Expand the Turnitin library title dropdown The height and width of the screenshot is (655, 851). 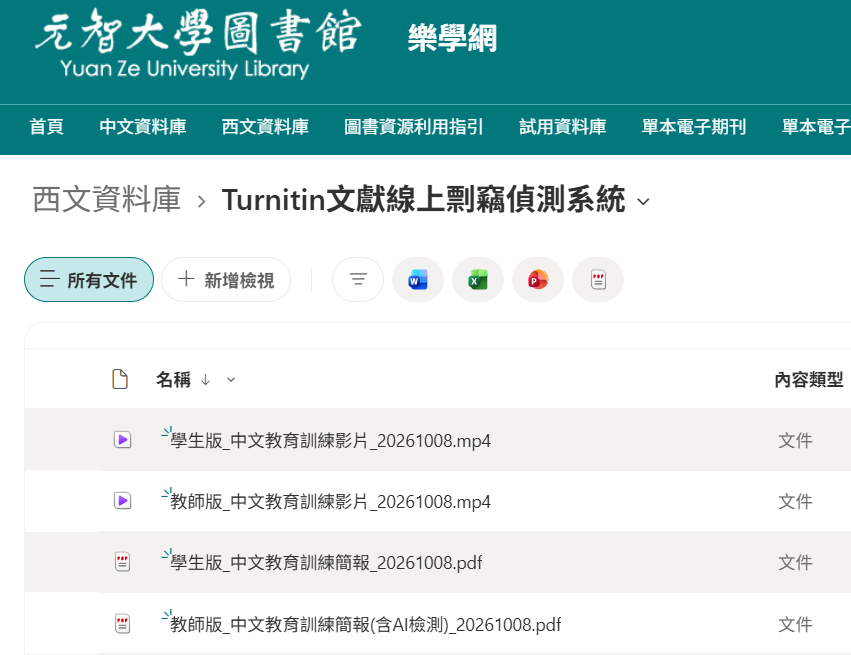(643, 202)
